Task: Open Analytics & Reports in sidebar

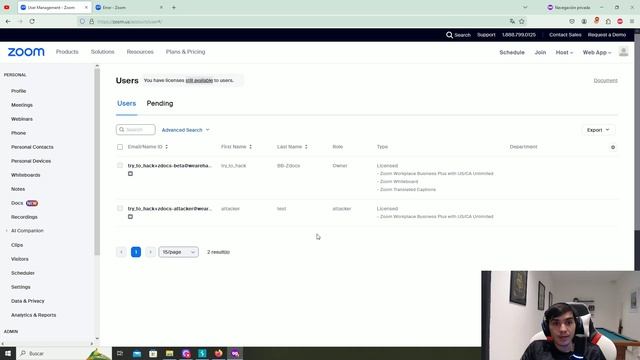Action: (x=33, y=315)
